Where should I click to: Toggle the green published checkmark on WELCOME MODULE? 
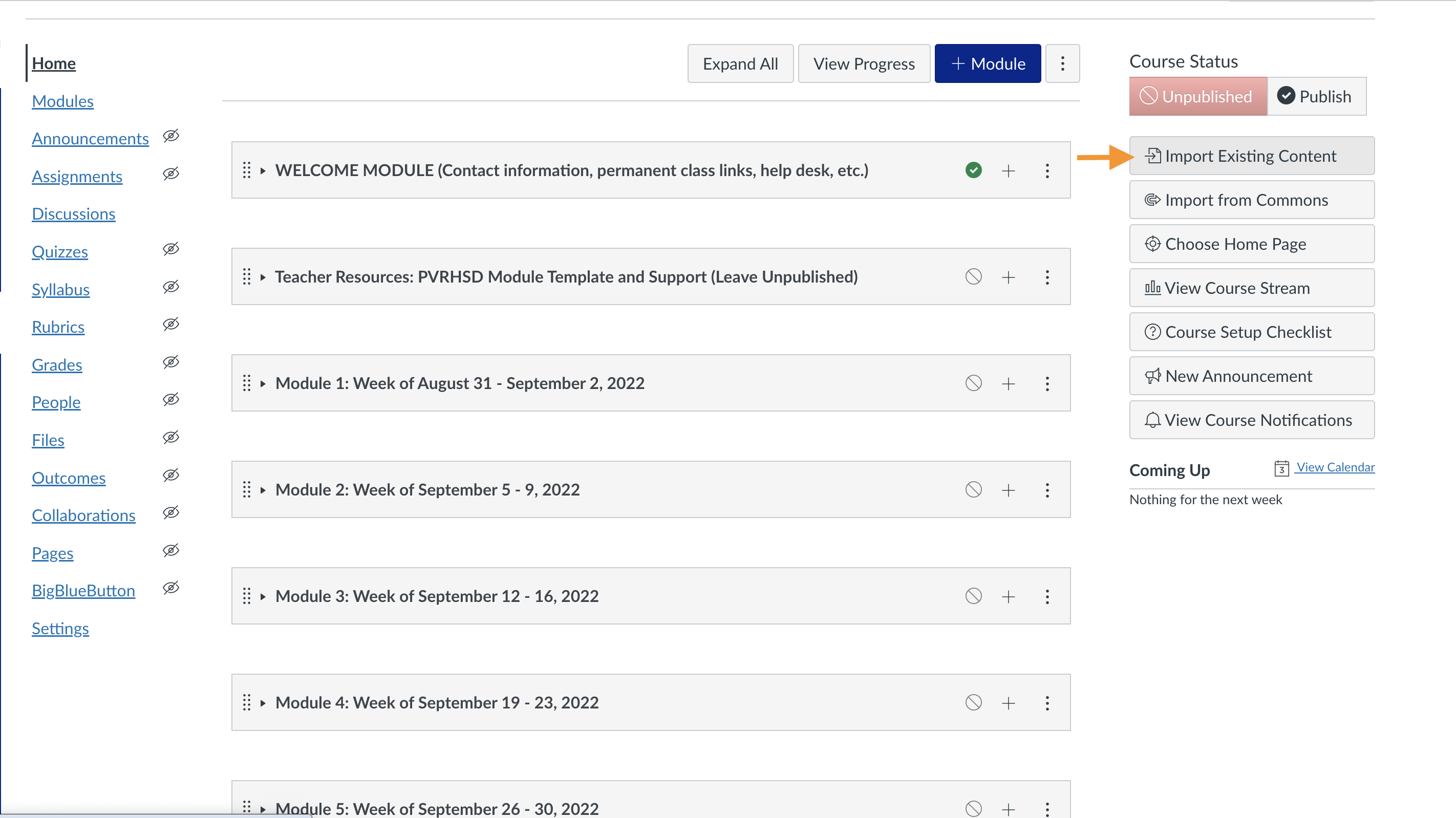click(973, 170)
